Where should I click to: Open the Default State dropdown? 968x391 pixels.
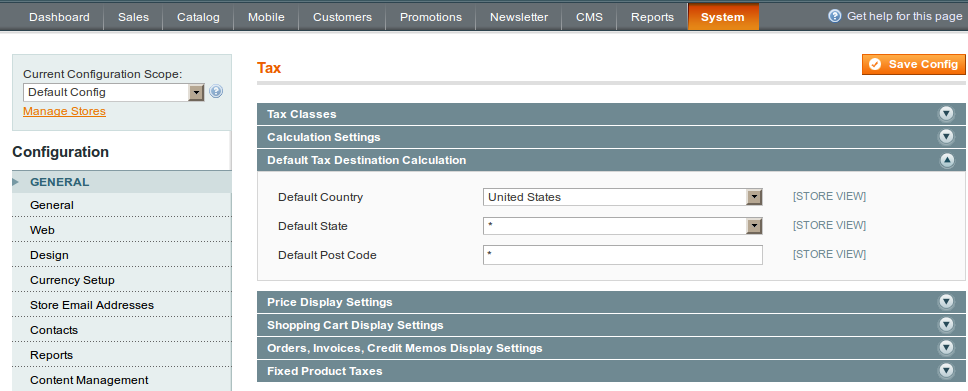click(622, 226)
